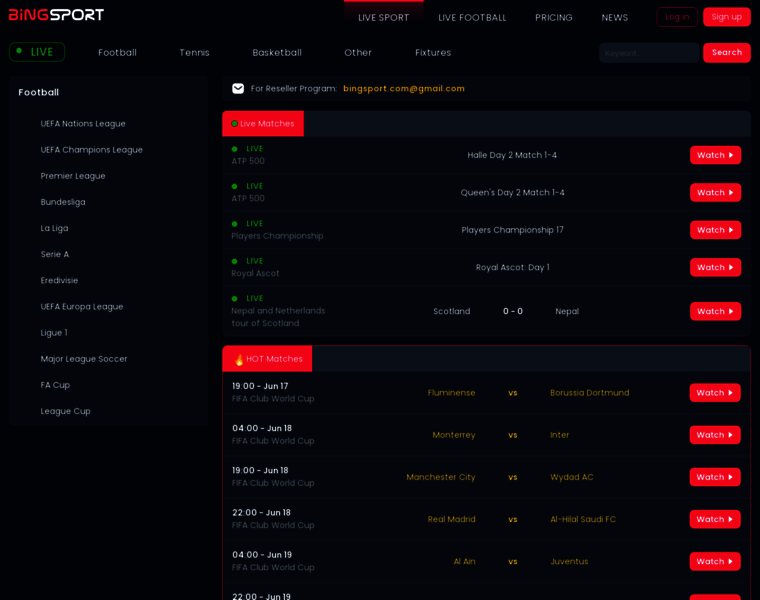The height and width of the screenshot is (600, 760).
Task: Open LIVE FOOTBALL menu item
Action: [472, 17]
